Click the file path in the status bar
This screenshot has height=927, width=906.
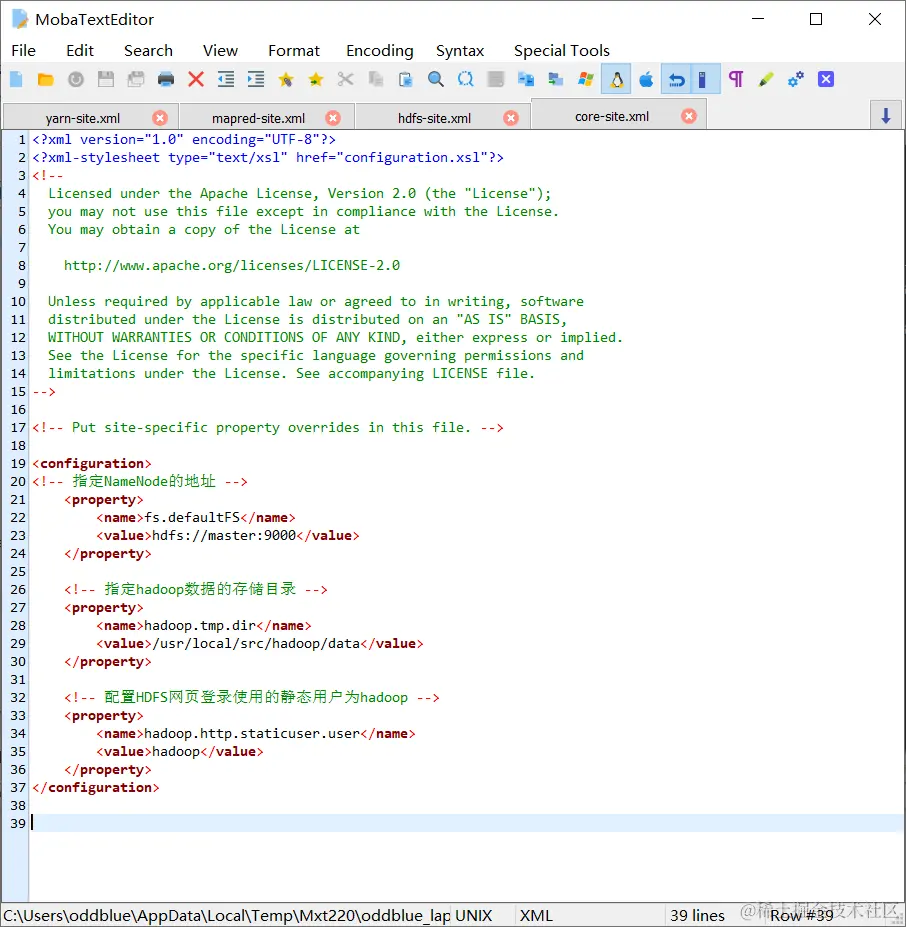tap(226, 915)
